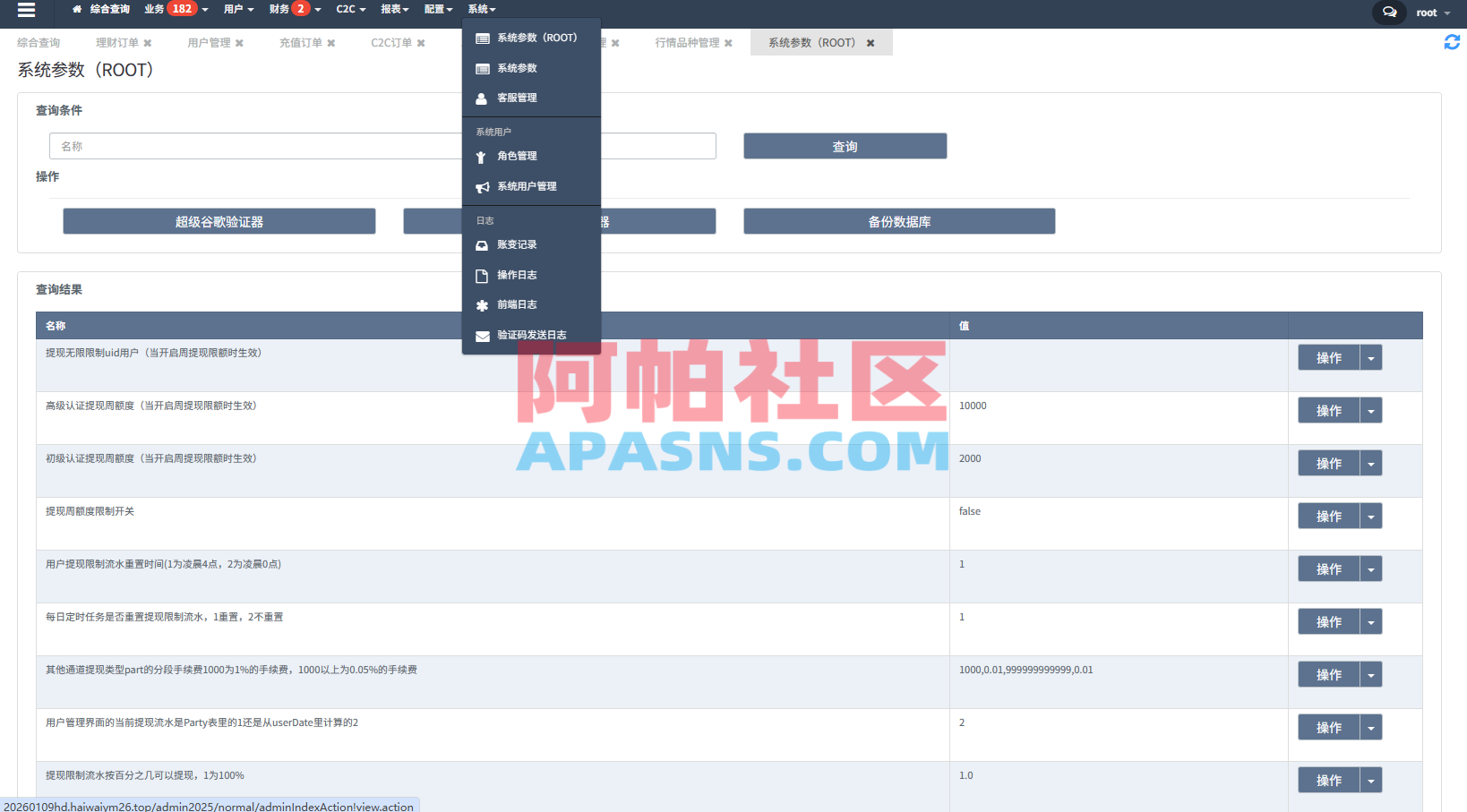The image size is (1467, 812).
Task: Open the chat messages icon
Action: coord(1389,13)
